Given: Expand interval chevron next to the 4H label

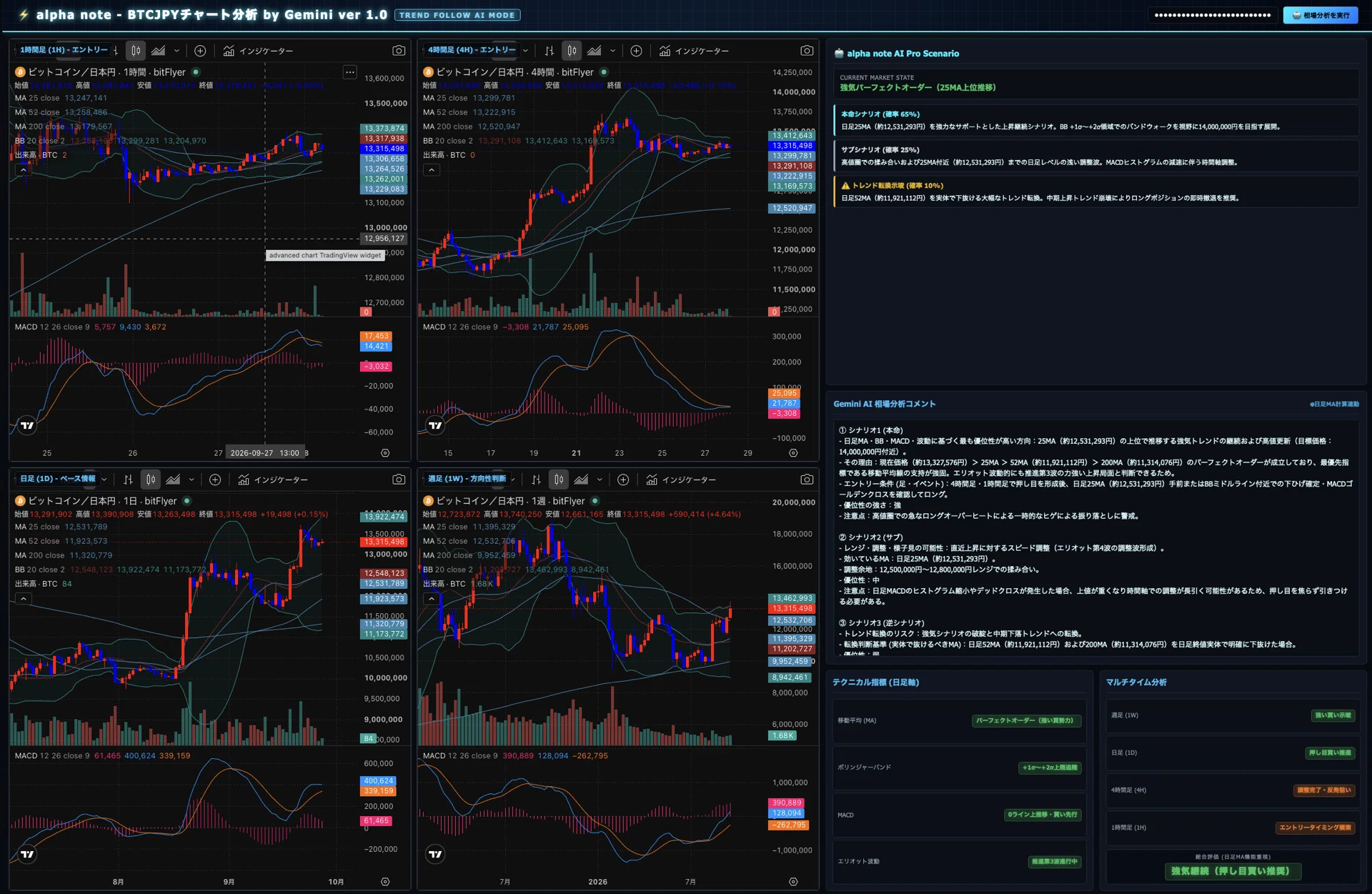Looking at the screenshot, I should click(525, 51).
